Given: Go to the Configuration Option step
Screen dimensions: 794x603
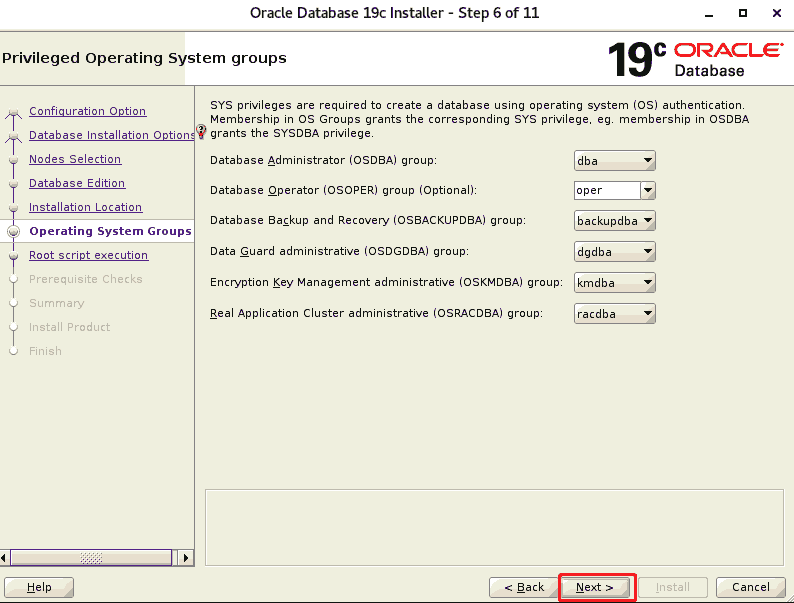Looking at the screenshot, I should (88, 111).
